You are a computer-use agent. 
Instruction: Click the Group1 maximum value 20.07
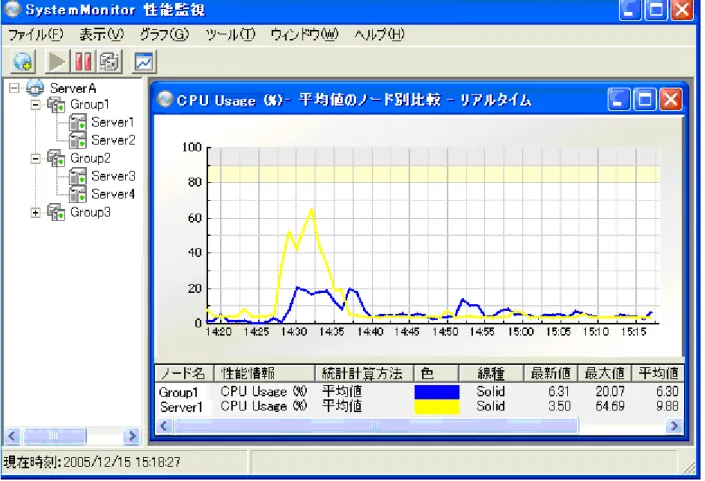point(610,392)
